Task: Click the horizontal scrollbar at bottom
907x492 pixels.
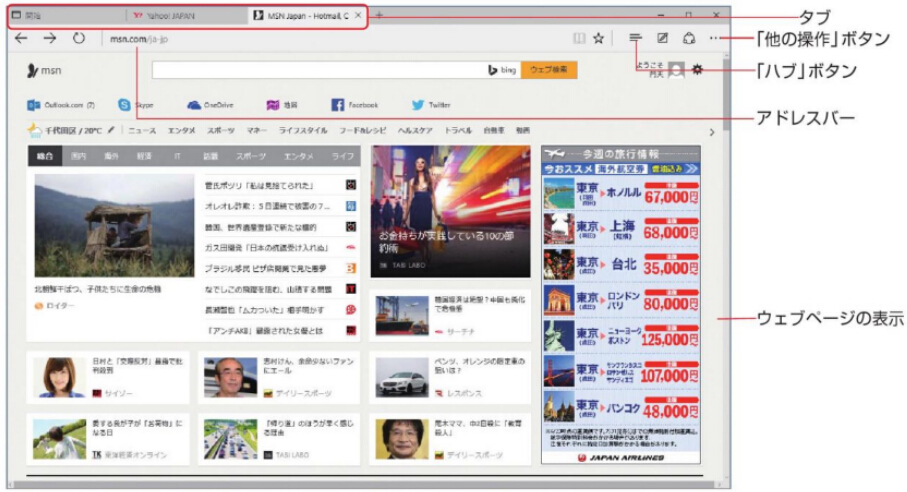Action: 364,484
